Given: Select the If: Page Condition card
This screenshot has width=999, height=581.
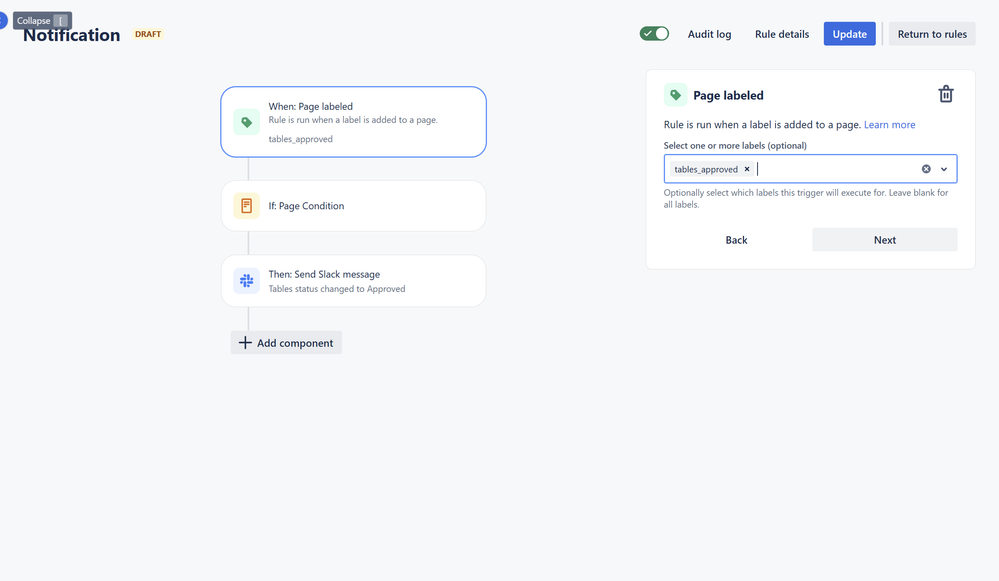Looking at the screenshot, I should click(x=354, y=206).
